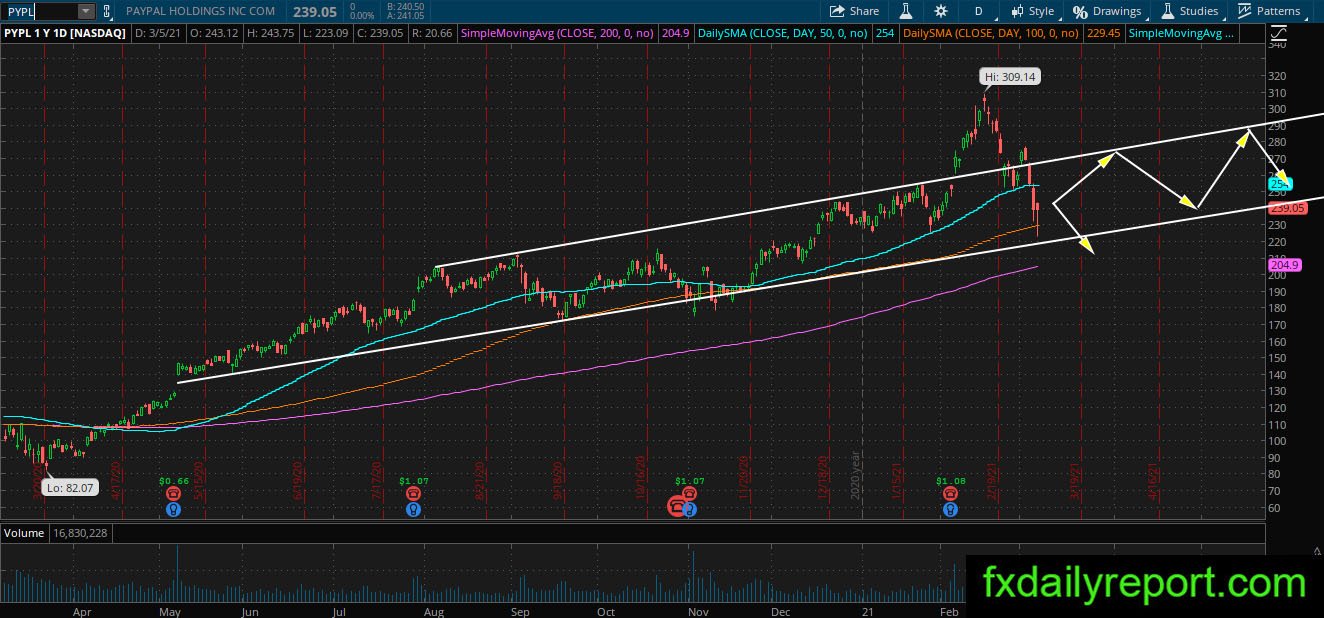The width and height of the screenshot is (1324, 618).
Task: Click the $1.07 earnings value near Nov
Action: 689,481
